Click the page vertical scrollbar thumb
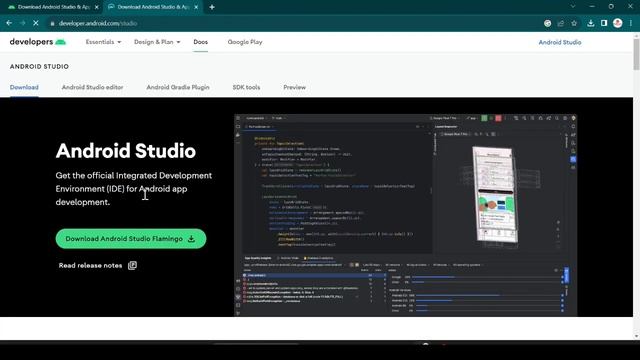The height and width of the screenshot is (360, 640). coord(636,54)
